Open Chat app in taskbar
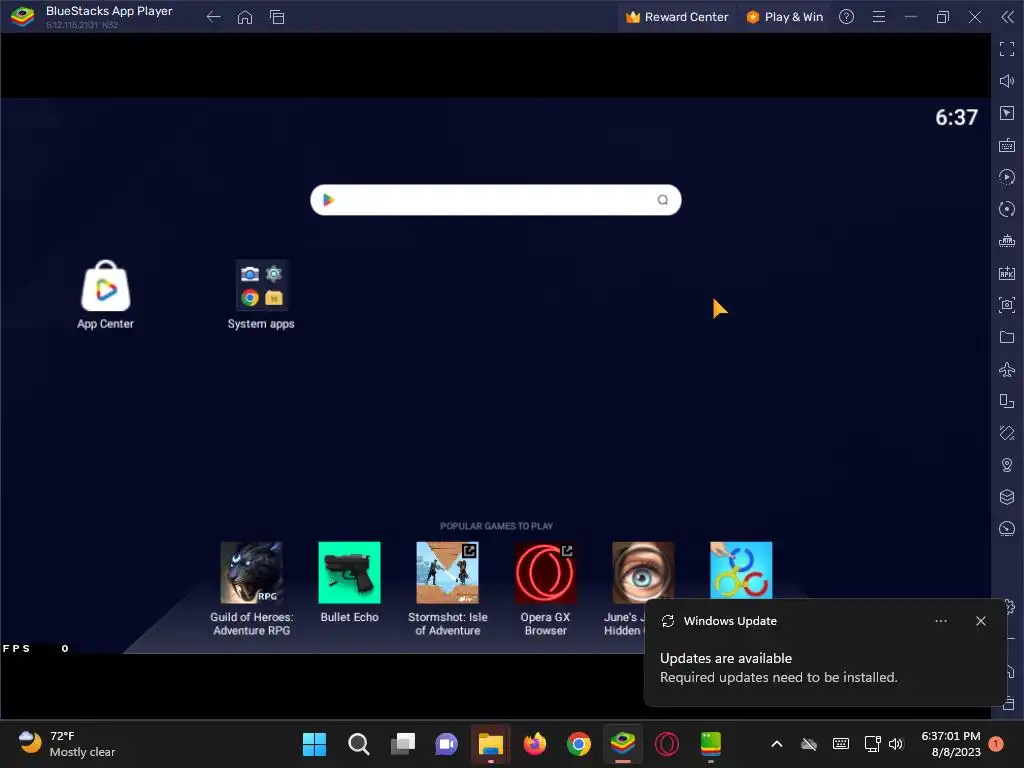This screenshot has height=768, width=1024. click(447, 744)
